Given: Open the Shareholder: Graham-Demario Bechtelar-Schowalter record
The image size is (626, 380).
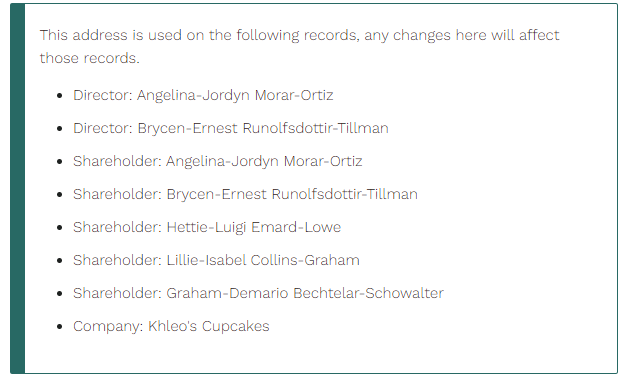Looking at the screenshot, I should coord(258,293).
